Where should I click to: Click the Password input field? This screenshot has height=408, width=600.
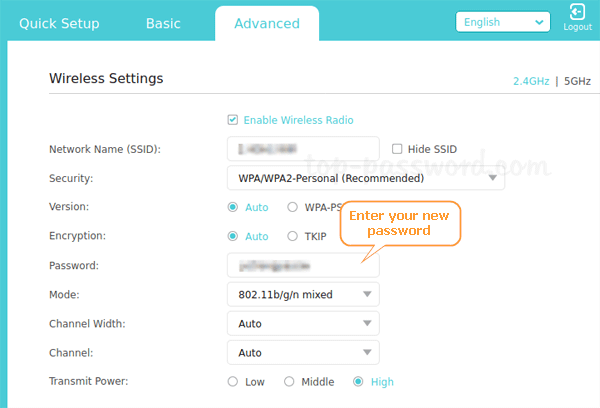click(303, 265)
